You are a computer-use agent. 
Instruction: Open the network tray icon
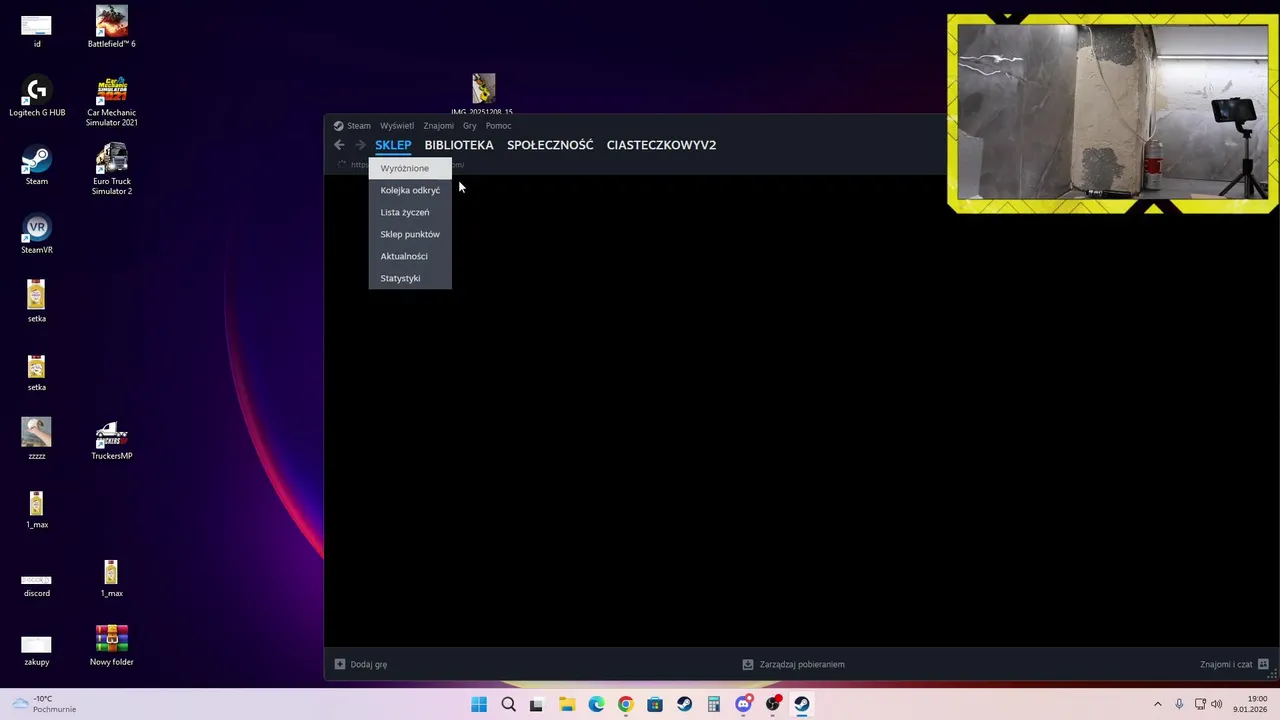point(1200,704)
